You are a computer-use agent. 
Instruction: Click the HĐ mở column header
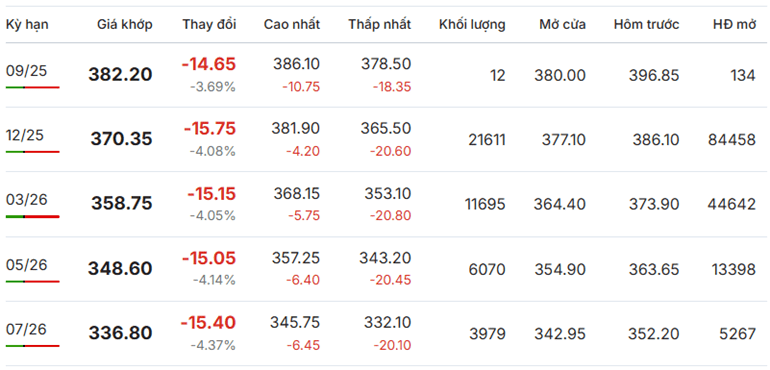pyautogui.click(x=734, y=25)
